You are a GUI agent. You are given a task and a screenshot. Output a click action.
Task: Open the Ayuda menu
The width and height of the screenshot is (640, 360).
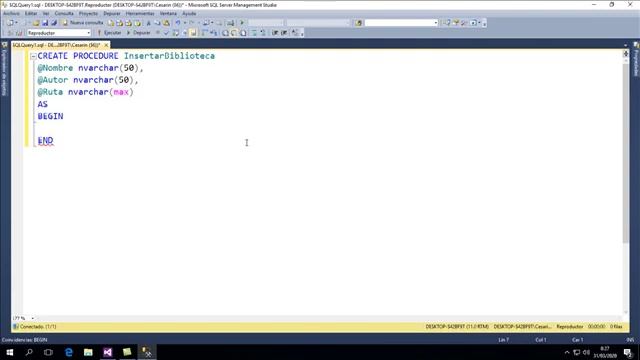(189, 13)
